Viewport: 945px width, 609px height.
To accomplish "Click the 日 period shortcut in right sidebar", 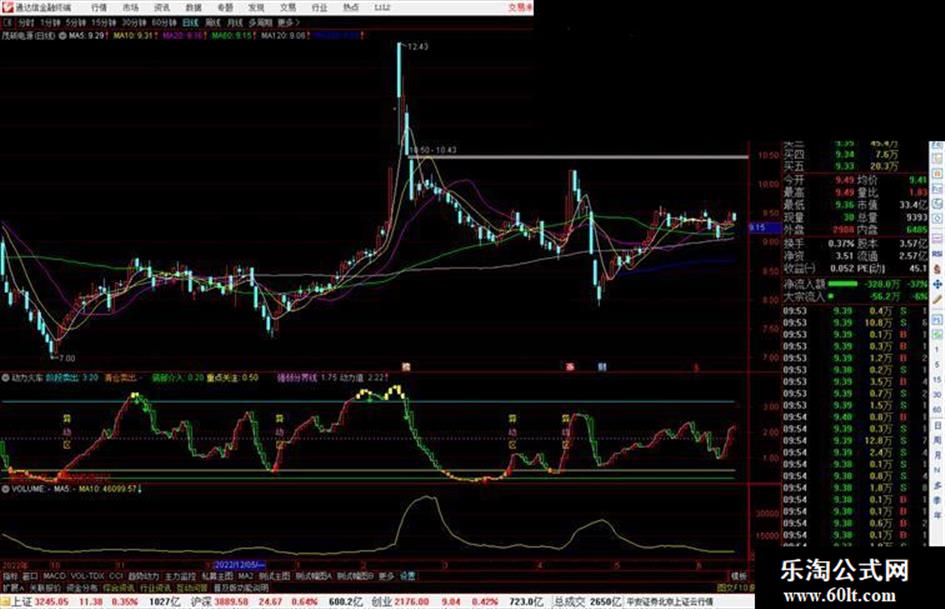I will pyautogui.click(x=937, y=425).
